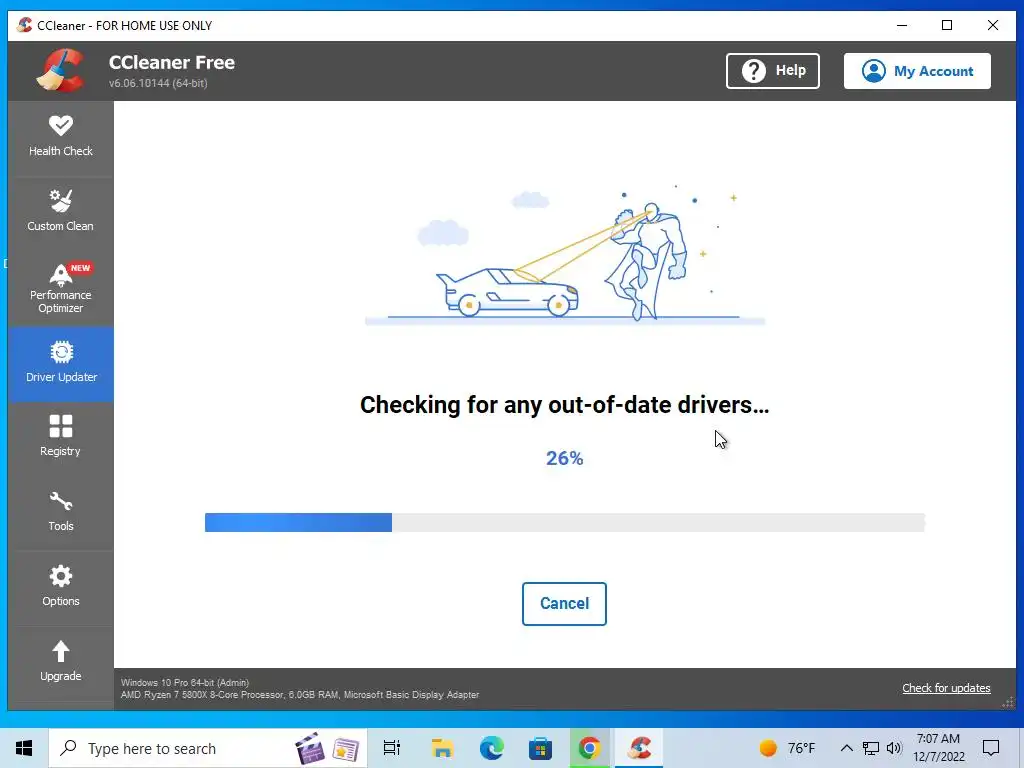Select Driver Updater in the sidebar
The width and height of the screenshot is (1024, 768).
click(x=61, y=364)
